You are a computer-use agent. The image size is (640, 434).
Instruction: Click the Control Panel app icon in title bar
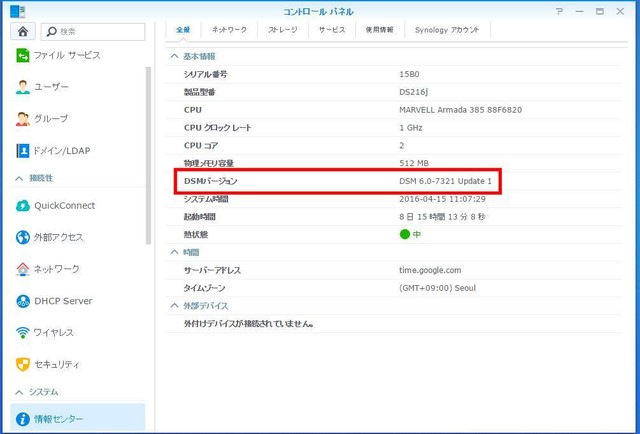click(x=18, y=11)
